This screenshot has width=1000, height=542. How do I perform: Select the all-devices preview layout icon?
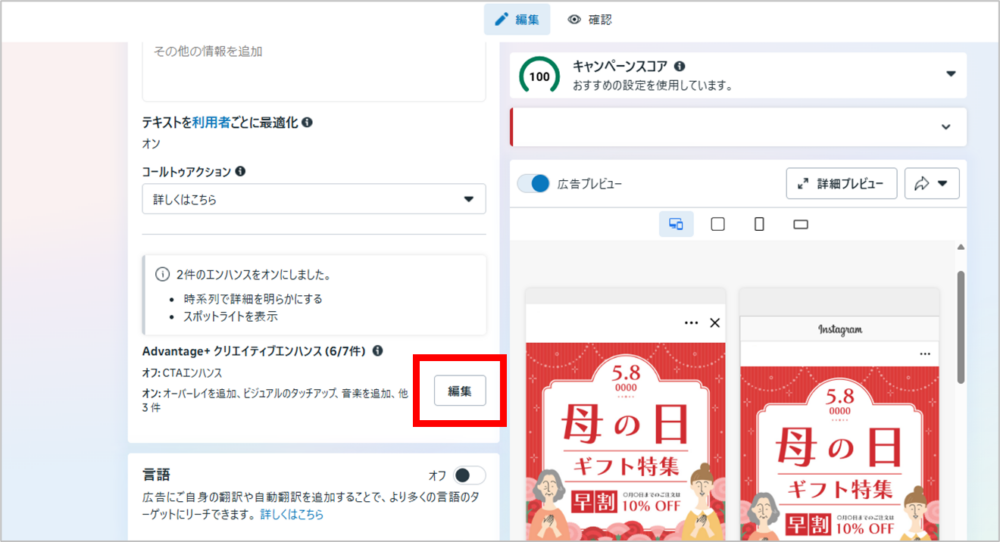(676, 224)
